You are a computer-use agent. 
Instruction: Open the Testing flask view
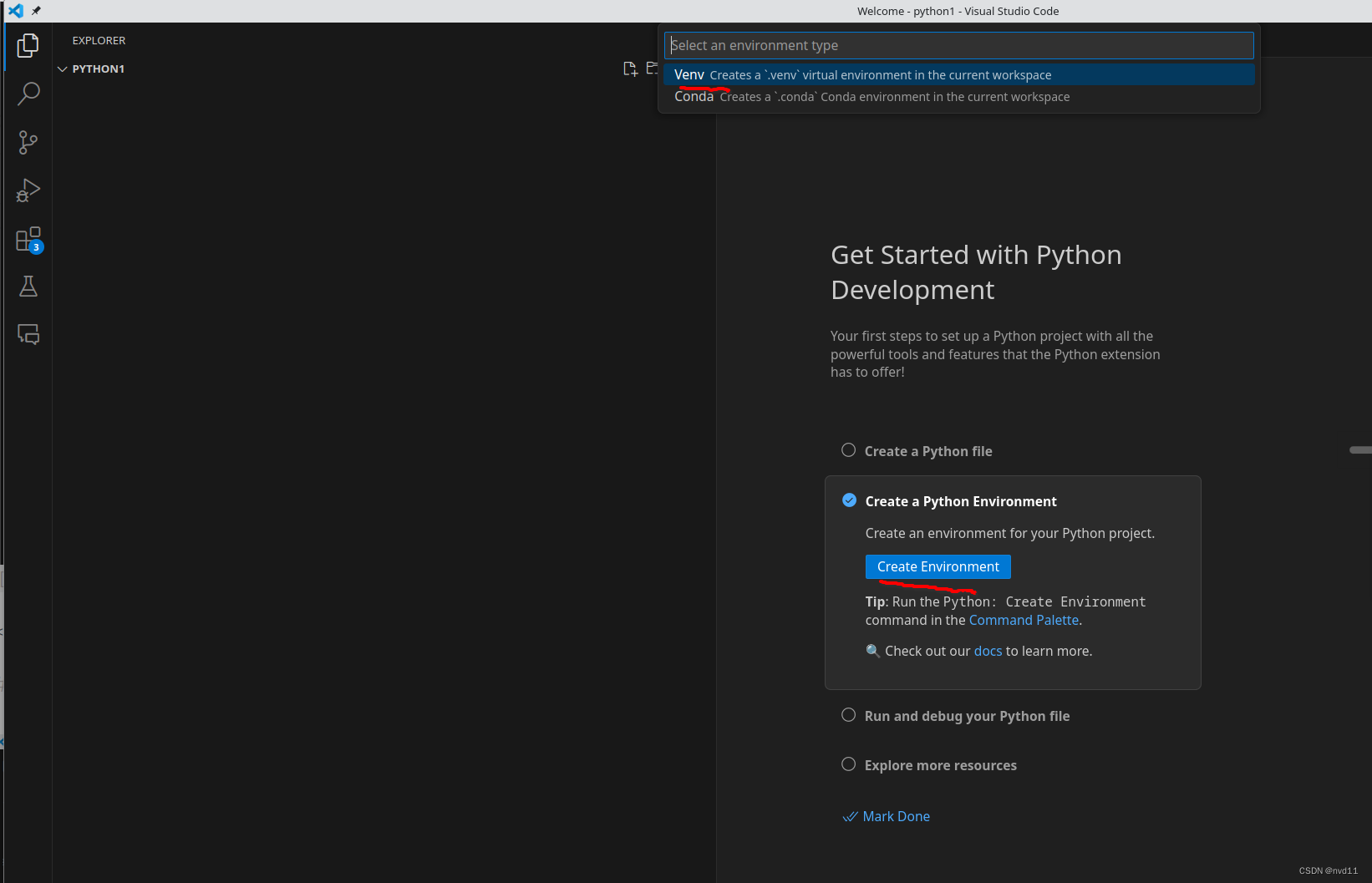[x=28, y=287]
